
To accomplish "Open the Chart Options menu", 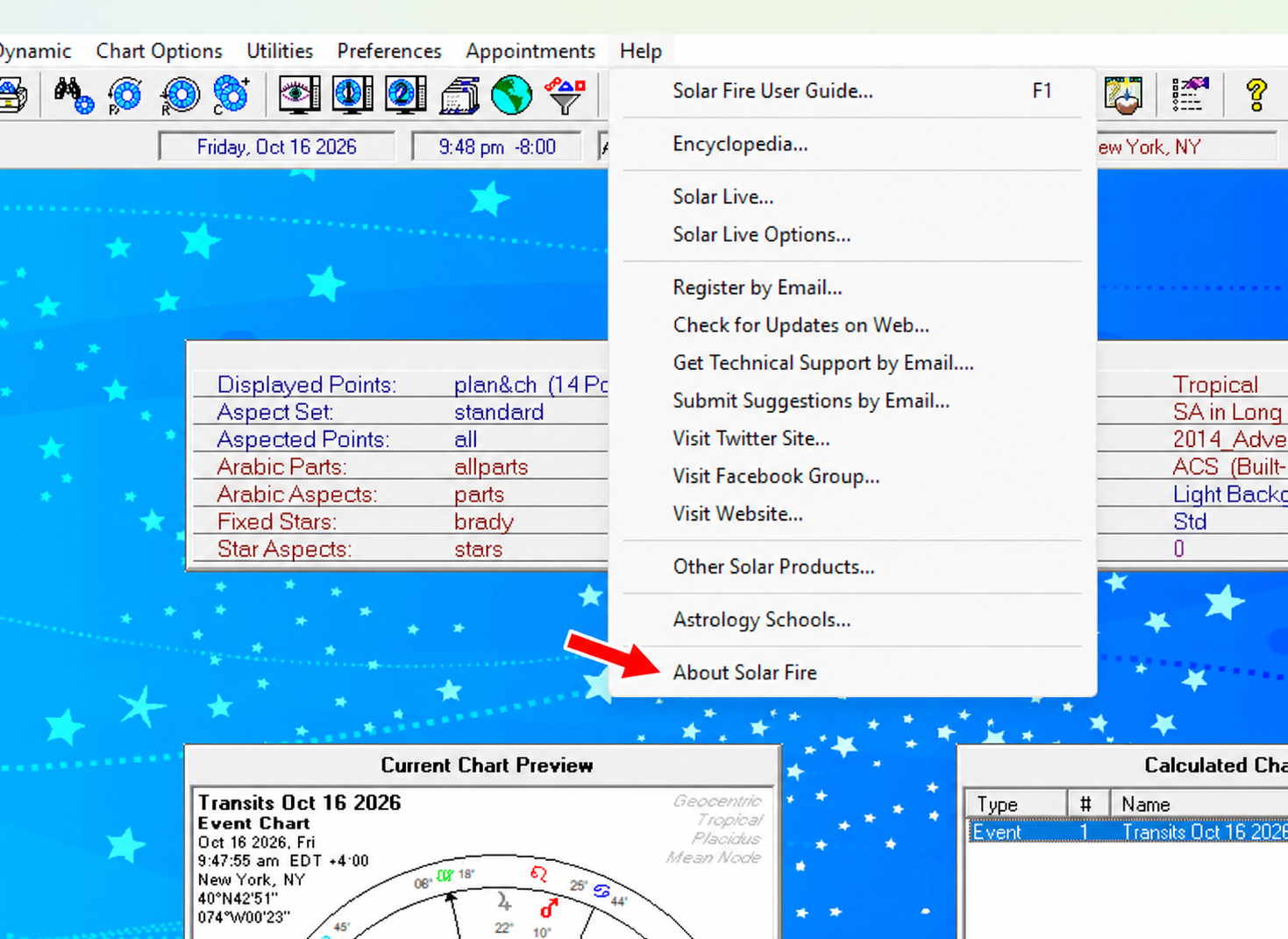I will (160, 51).
